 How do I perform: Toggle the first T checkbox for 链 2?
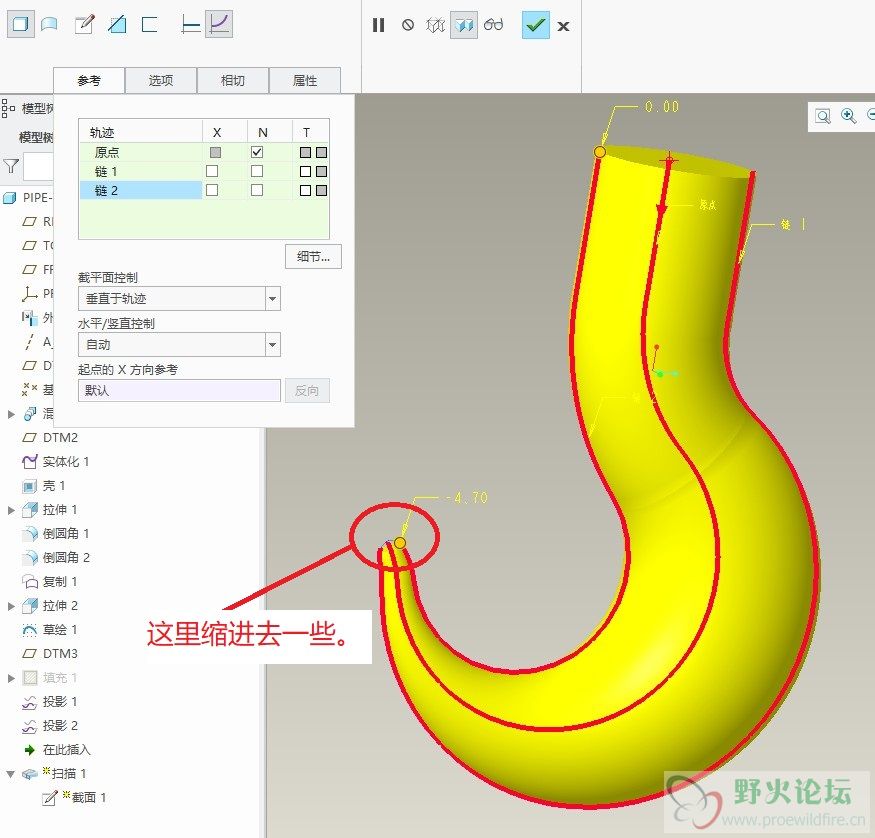click(x=305, y=190)
